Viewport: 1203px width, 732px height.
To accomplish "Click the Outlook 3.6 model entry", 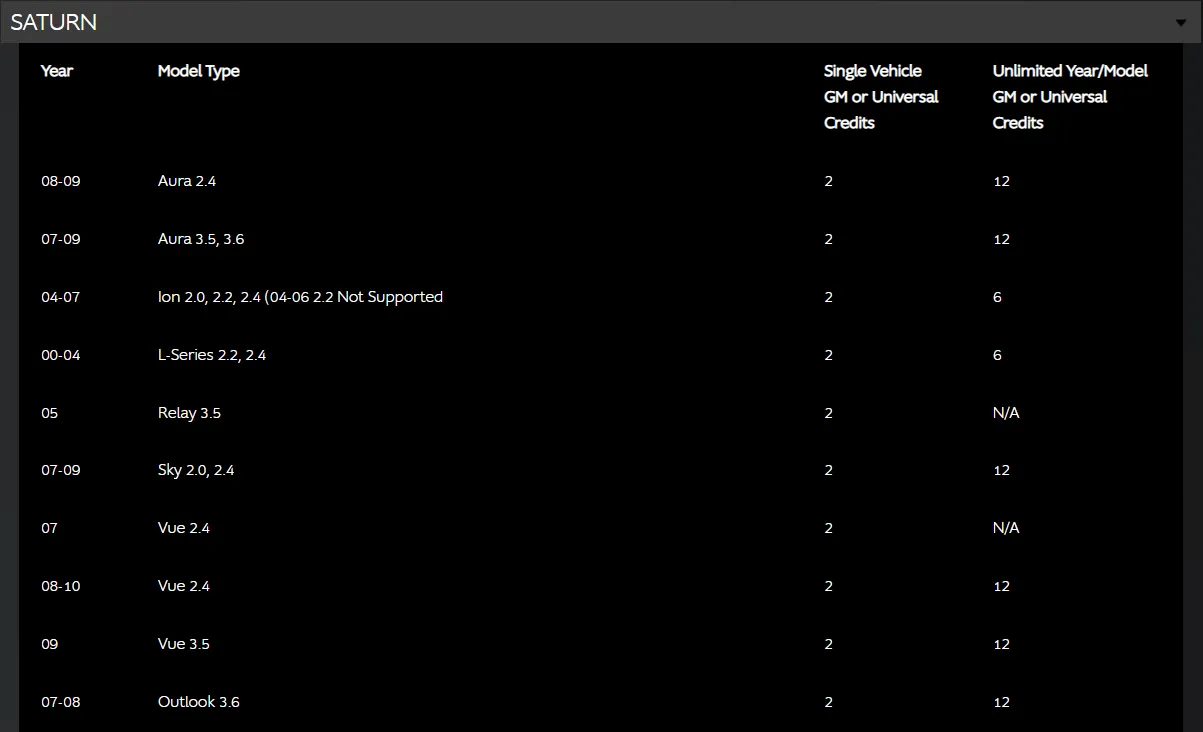I will 199,702.
